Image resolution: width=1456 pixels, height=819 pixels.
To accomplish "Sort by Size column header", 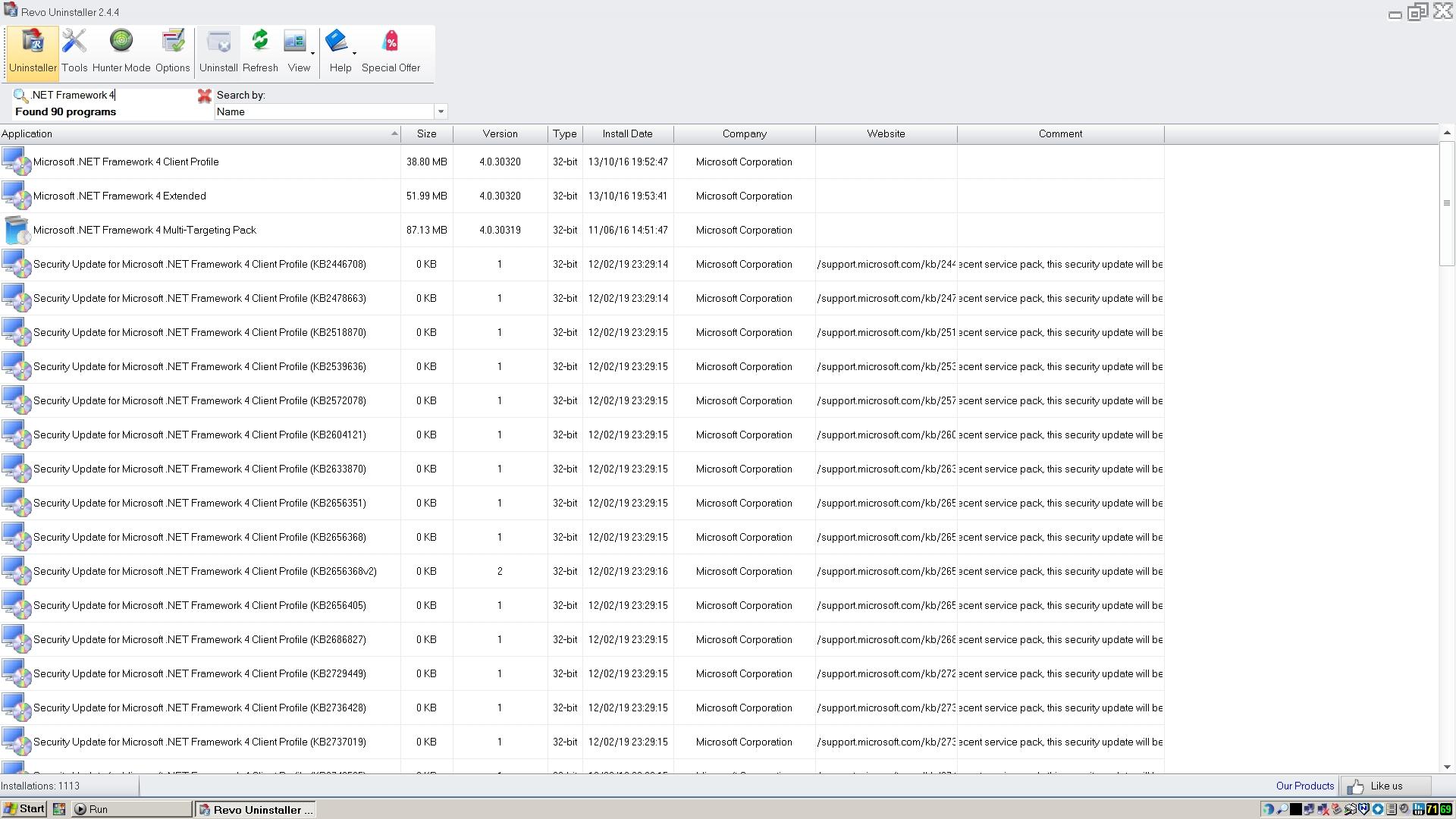I will coord(426,134).
